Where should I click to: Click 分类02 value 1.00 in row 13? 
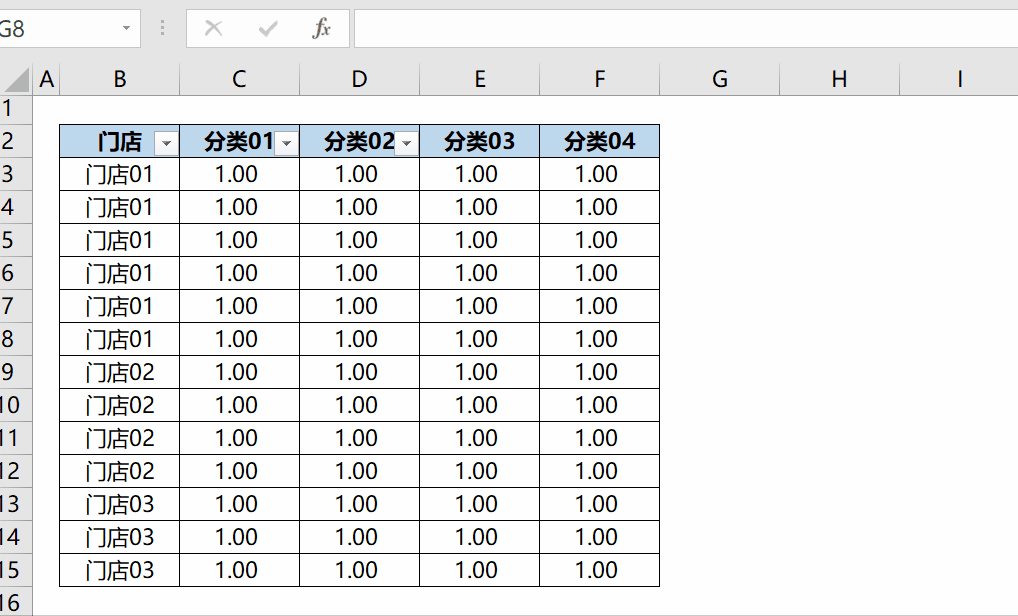point(359,504)
